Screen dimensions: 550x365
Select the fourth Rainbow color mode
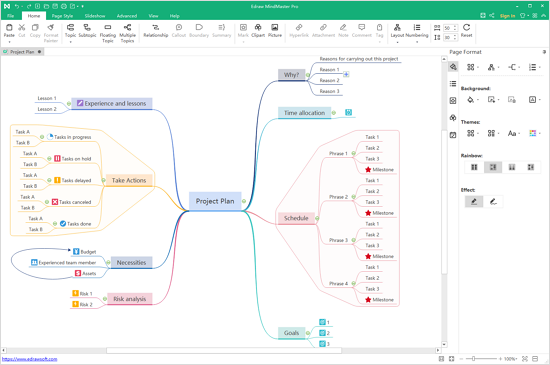click(531, 167)
